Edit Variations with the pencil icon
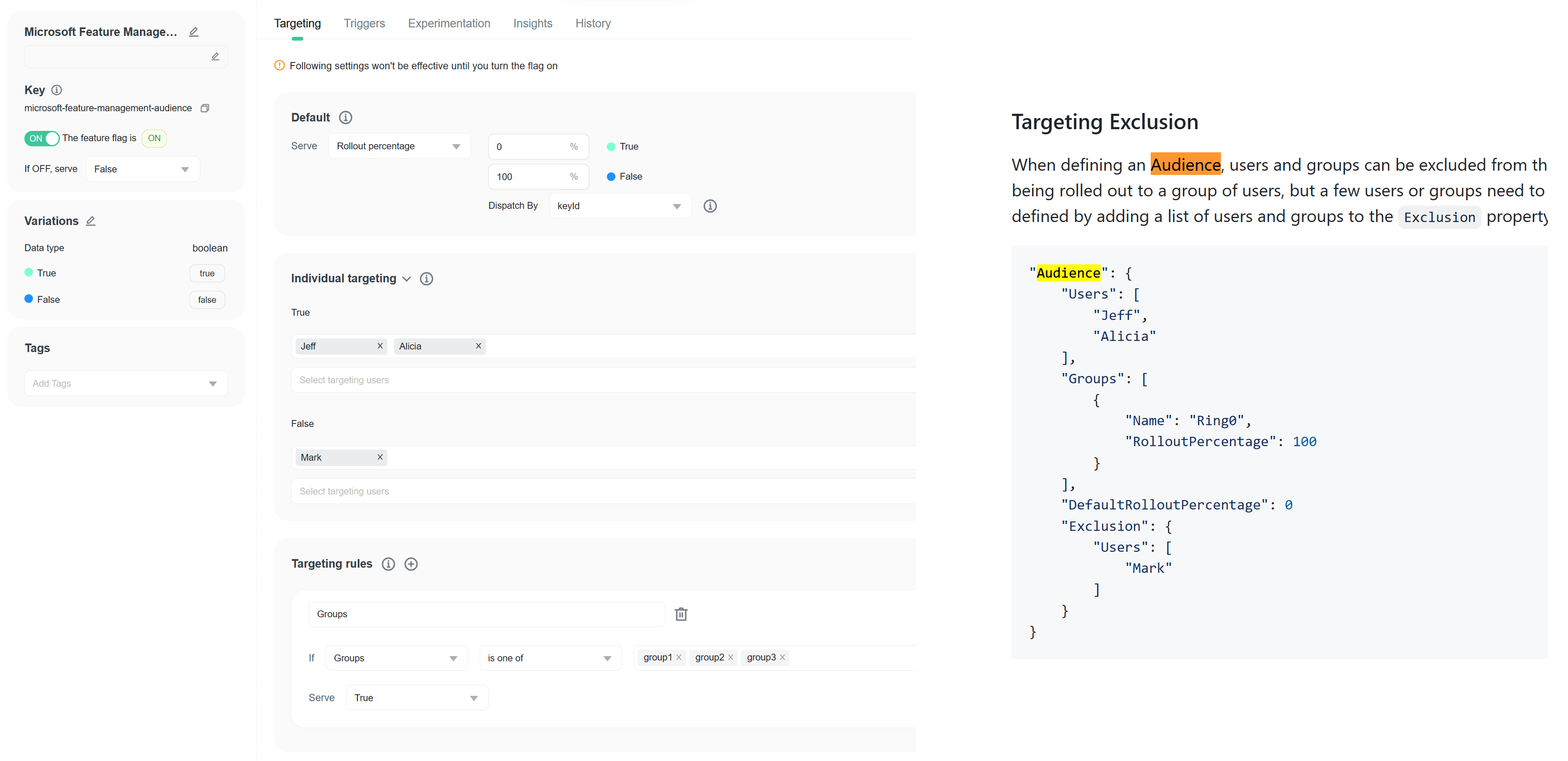The height and width of the screenshot is (761, 1568). (91, 221)
